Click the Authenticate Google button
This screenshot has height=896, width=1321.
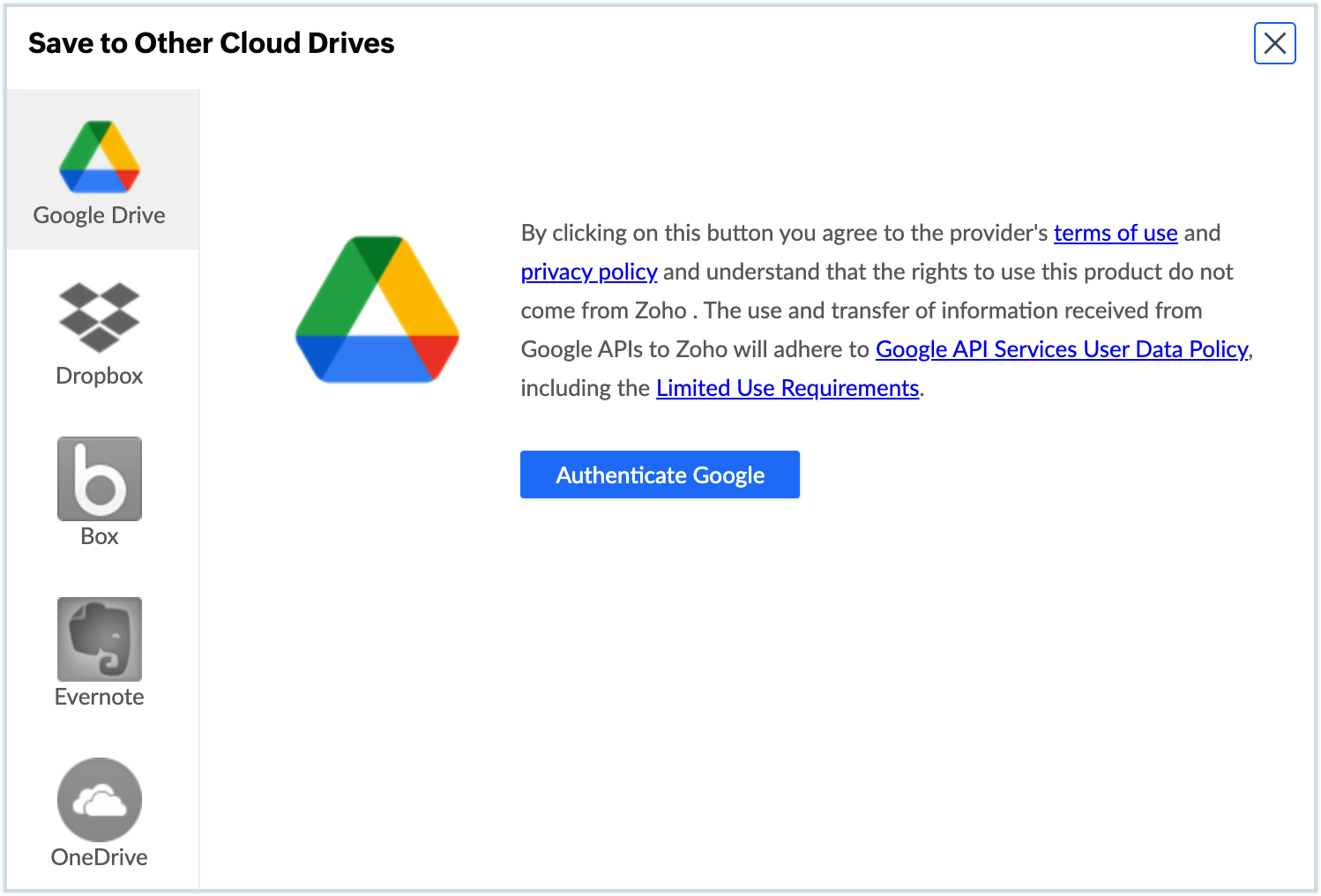(x=660, y=474)
